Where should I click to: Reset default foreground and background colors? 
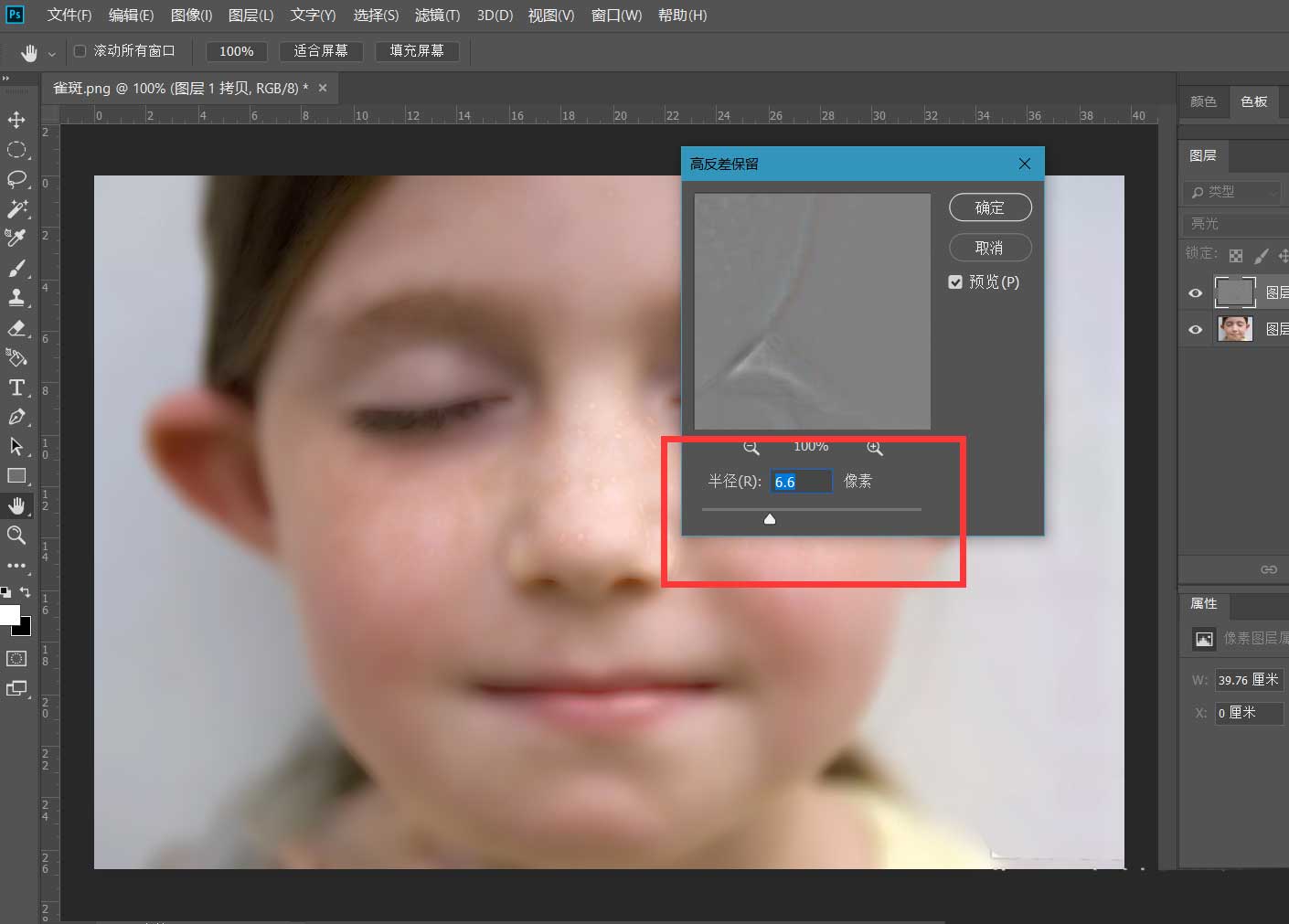click(x=6, y=592)
